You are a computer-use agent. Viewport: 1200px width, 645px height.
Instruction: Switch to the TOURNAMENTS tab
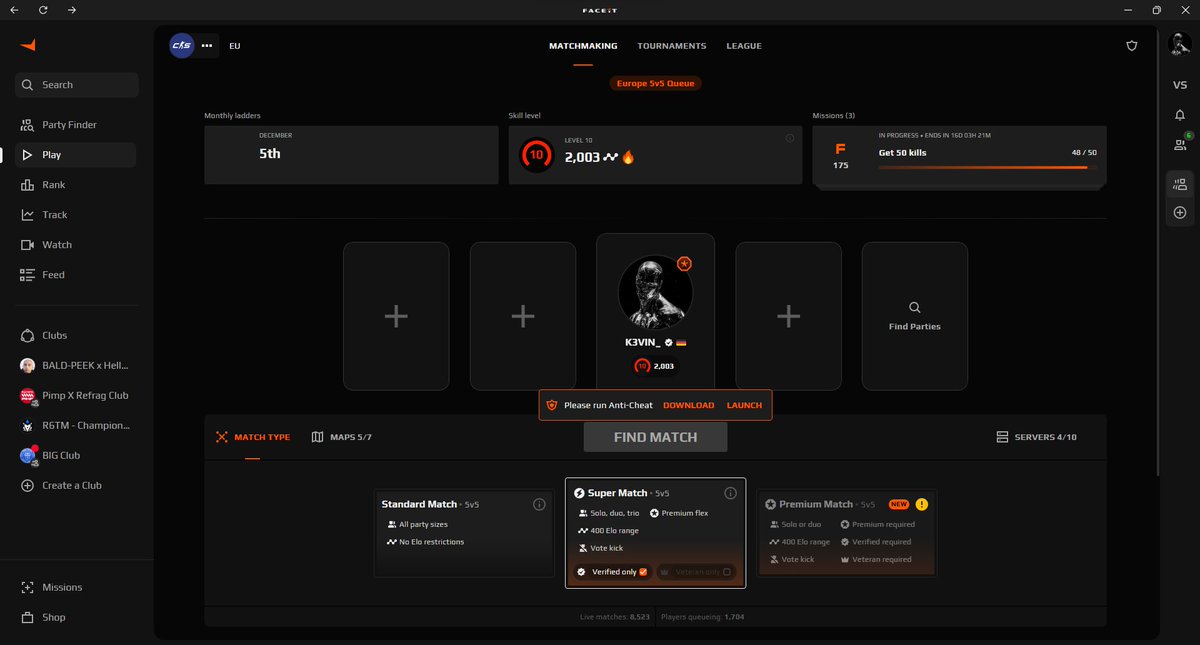(672, 46)
